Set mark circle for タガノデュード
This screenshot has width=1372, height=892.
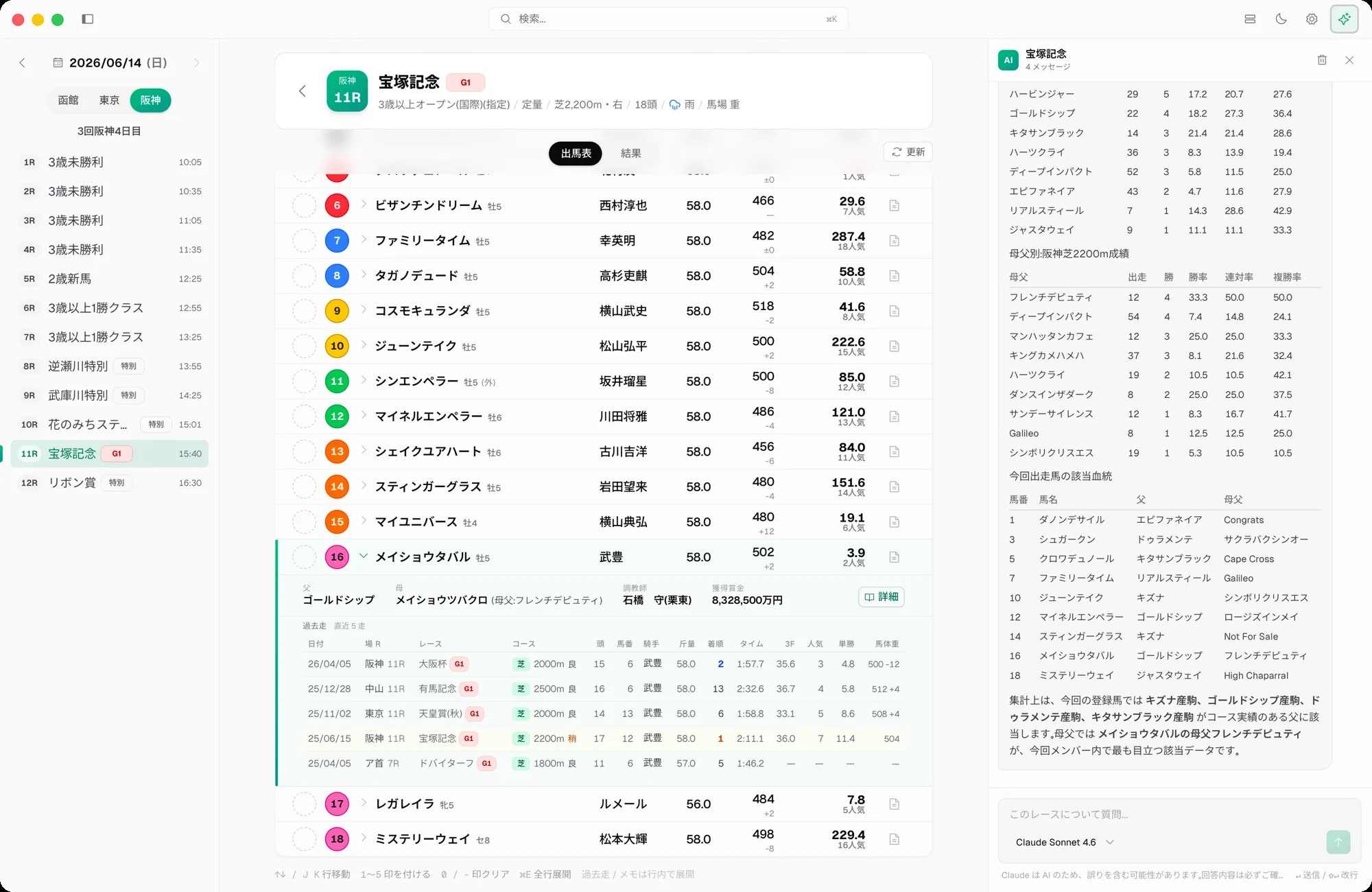pos(304,276)
